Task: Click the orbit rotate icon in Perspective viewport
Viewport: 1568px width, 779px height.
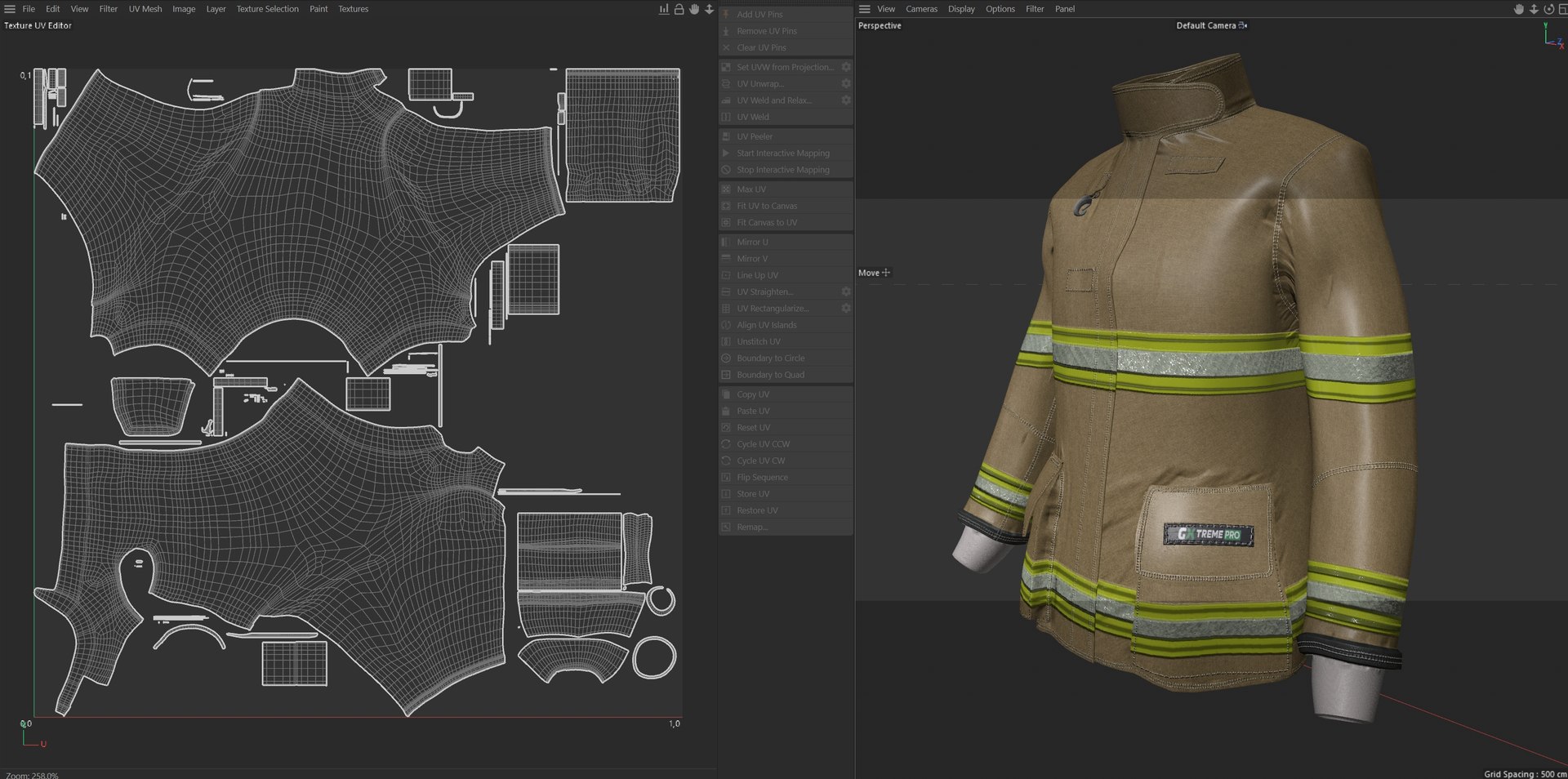Action: click(x=1548, y=9)
